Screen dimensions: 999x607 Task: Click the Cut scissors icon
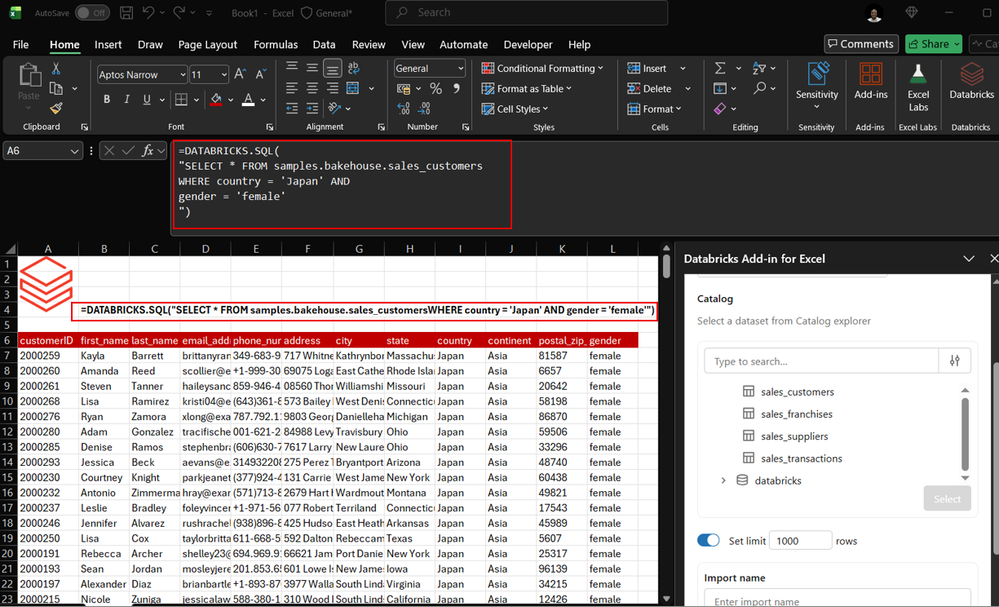tap(56, 68)
